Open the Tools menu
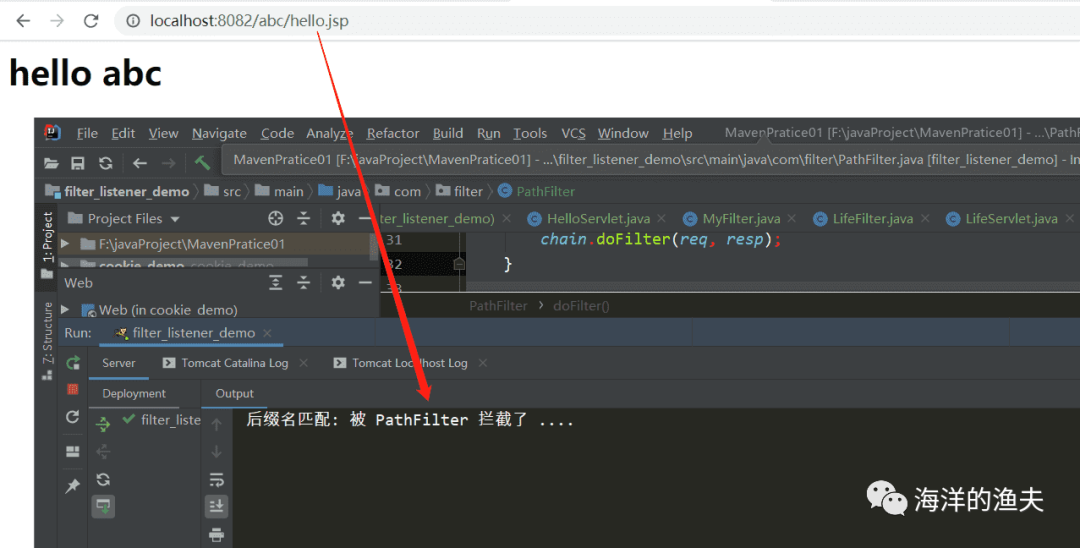1080x548 pixels. tap(530, 134)
